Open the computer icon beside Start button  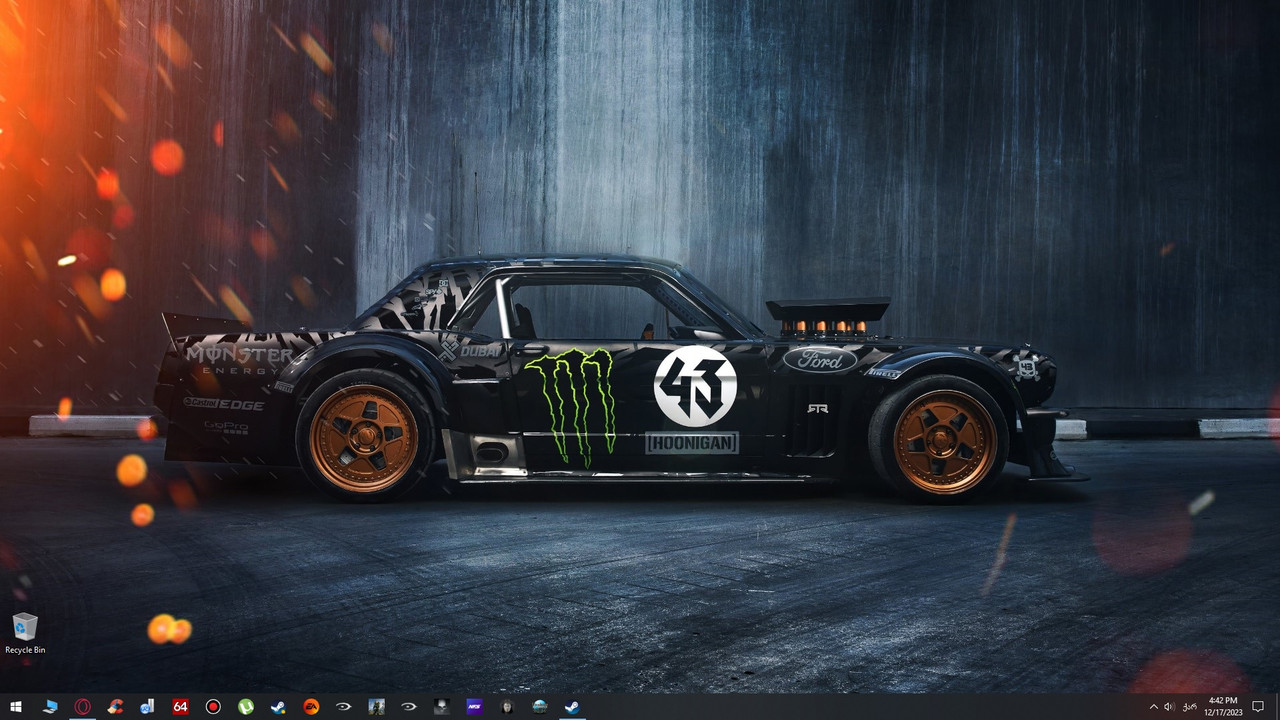point(50,707)
